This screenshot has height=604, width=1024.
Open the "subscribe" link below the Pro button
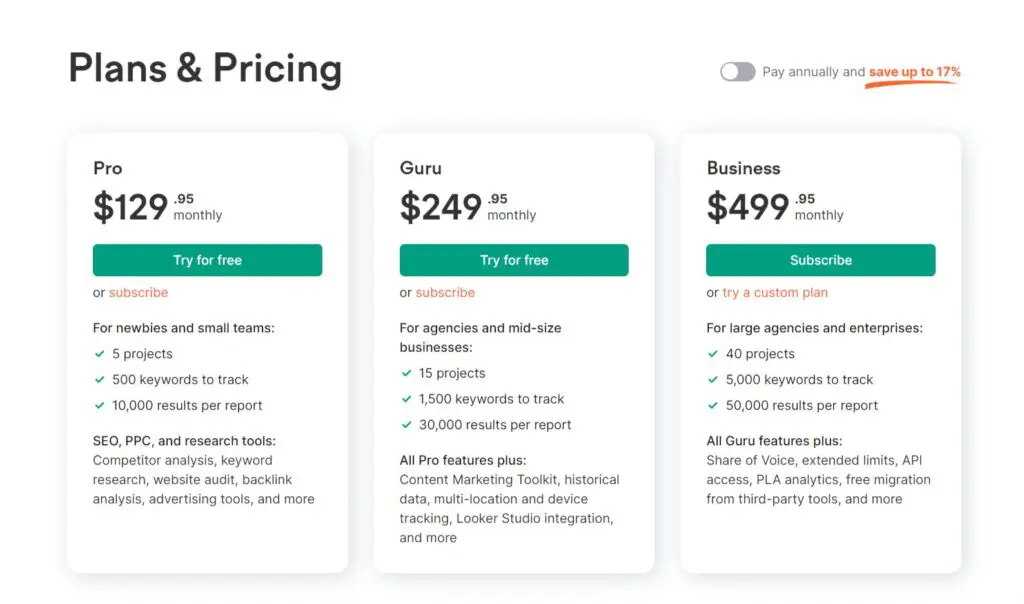point(138,292)
